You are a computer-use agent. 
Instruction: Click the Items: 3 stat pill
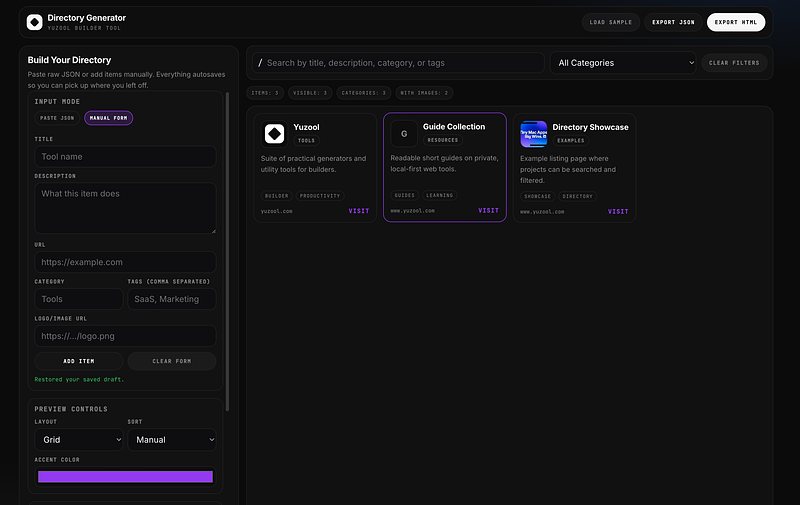click(265, 93)
